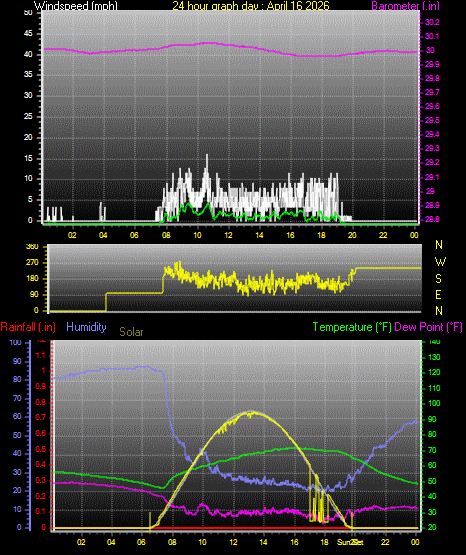This screenshot has height=555, width=466.
Task: Click the 140 tick on temperature scale
Action: (434, 342)
